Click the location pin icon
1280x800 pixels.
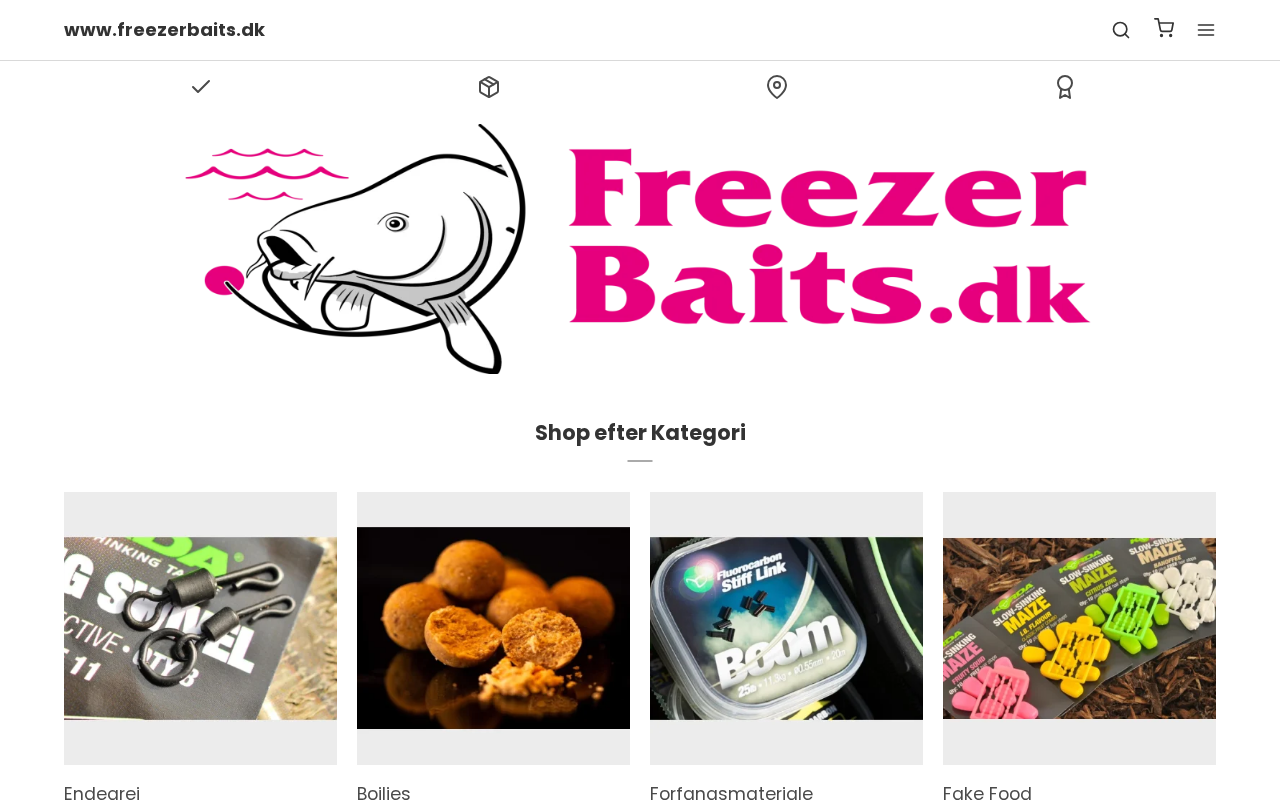coord(777,87)
